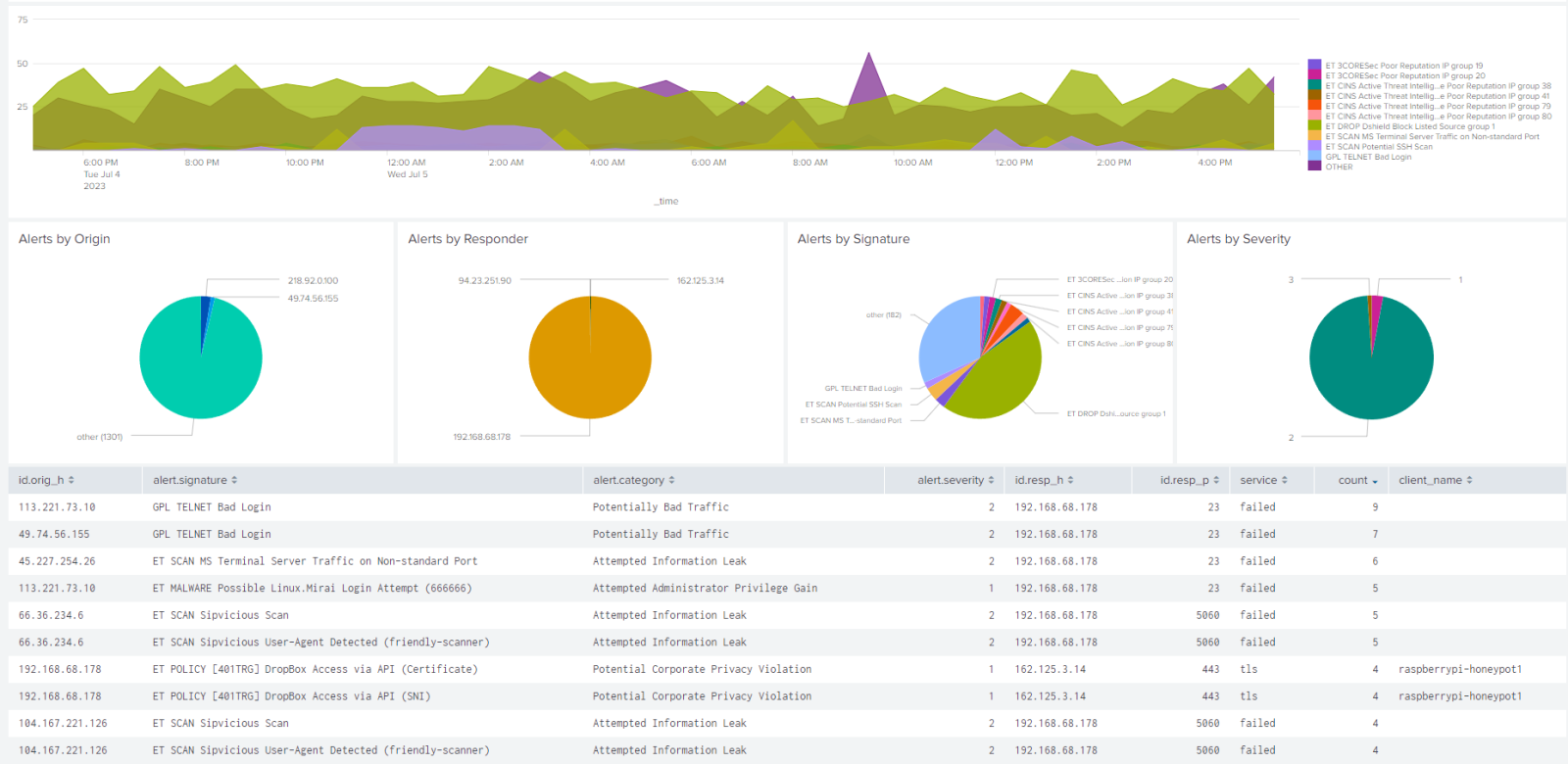The width and height of the screenshot is (1568, 764).
Task: Click the ET 3CORESec group 19 legend swatch
Action: click(1314, 66)
